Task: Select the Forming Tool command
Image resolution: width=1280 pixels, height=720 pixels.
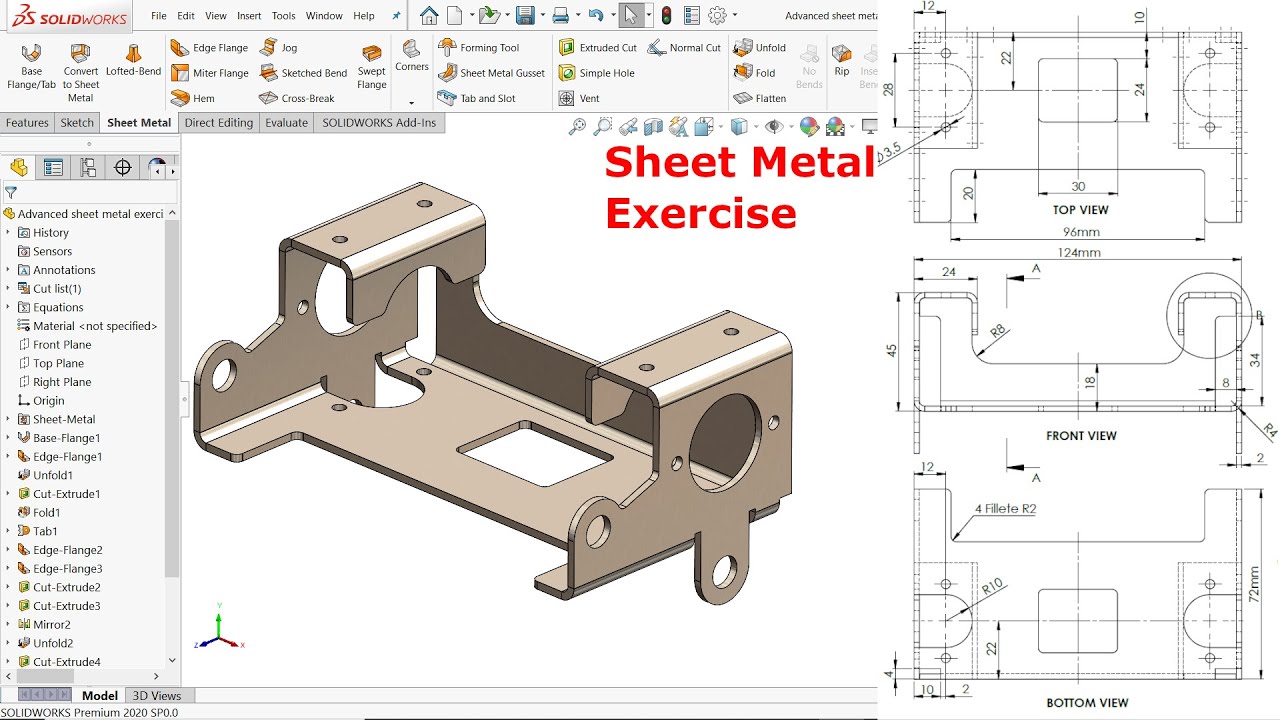Action: pos(478,48)
